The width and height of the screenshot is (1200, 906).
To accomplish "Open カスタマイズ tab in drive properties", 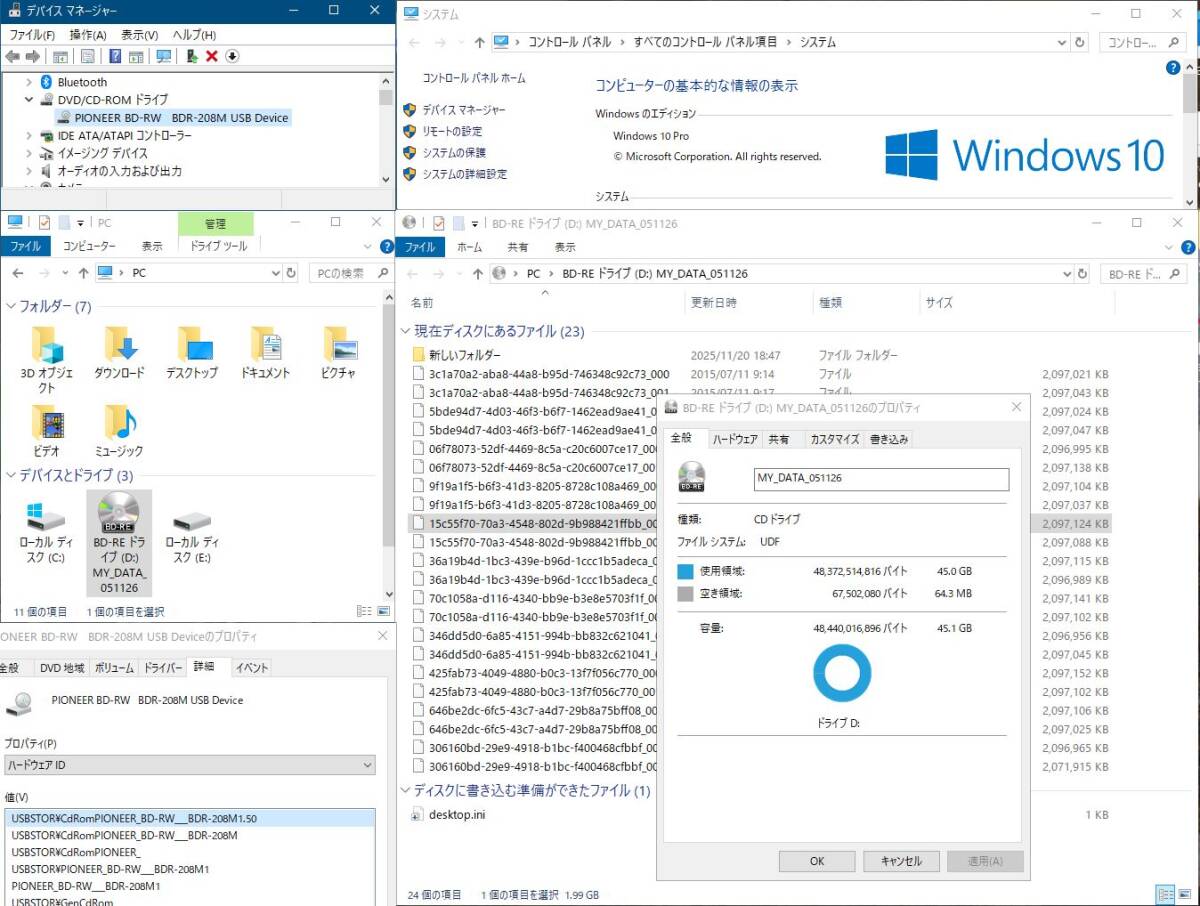I will tap(834, 439).
